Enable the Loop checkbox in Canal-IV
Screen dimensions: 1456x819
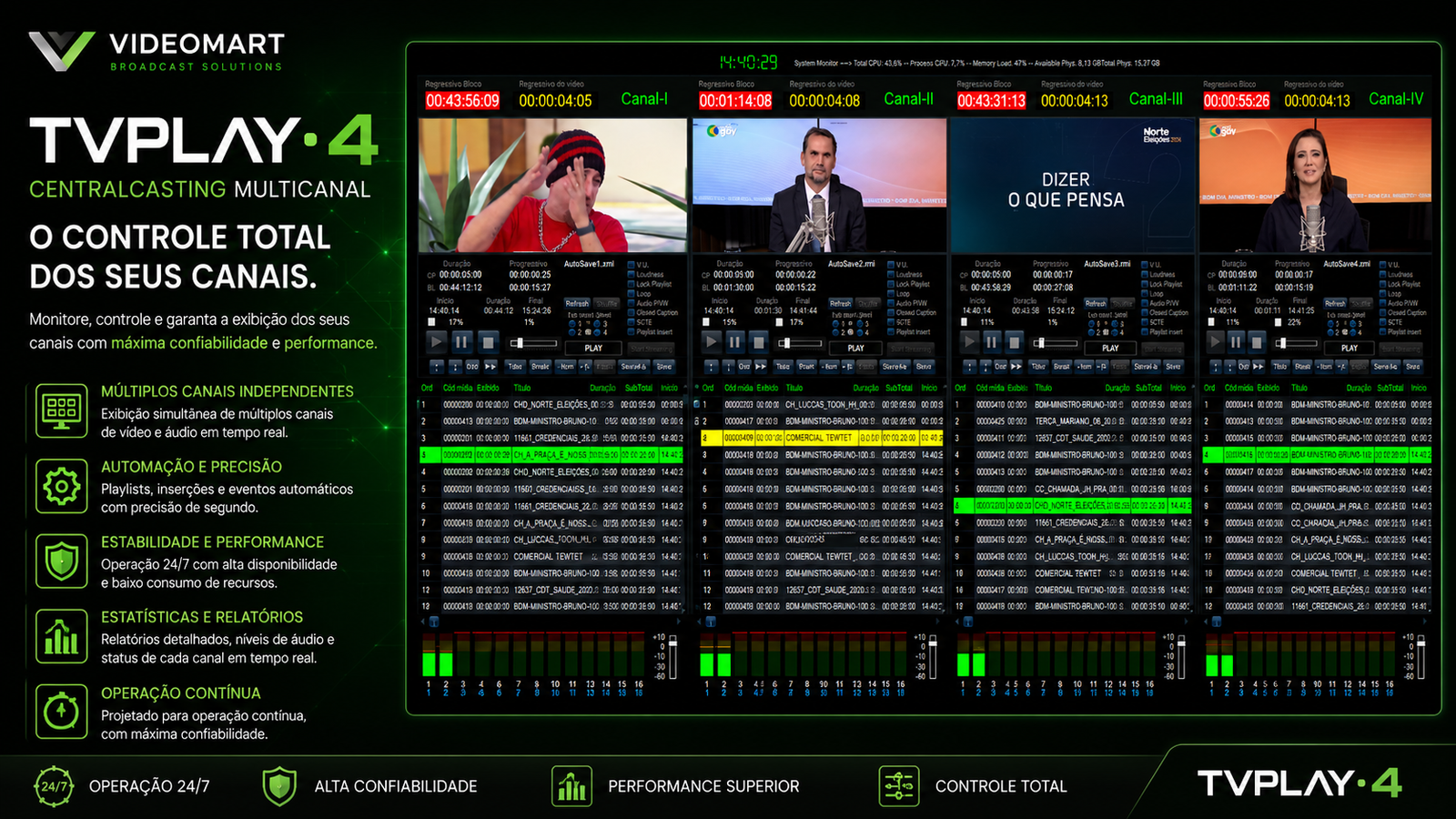tap(1383, 294)
